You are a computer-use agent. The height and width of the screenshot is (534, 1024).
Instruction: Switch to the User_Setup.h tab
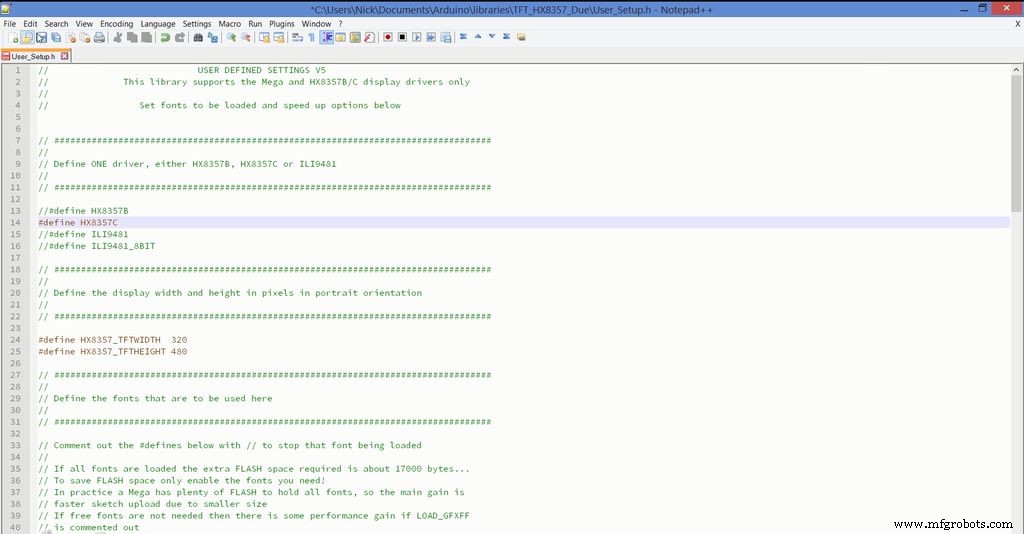(x=32, y=57)
